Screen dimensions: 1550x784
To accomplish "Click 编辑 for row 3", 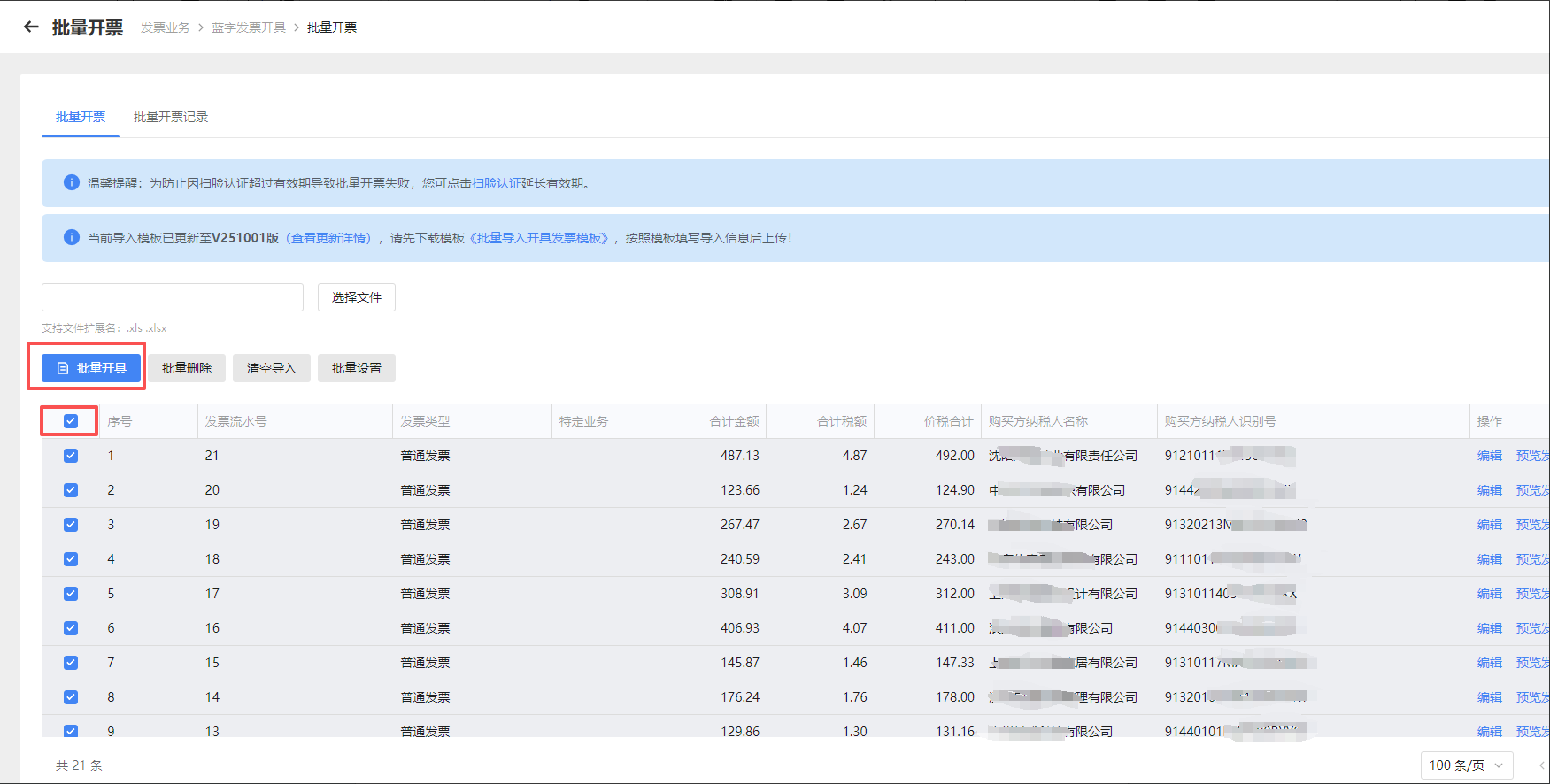I will [1489, 525].
